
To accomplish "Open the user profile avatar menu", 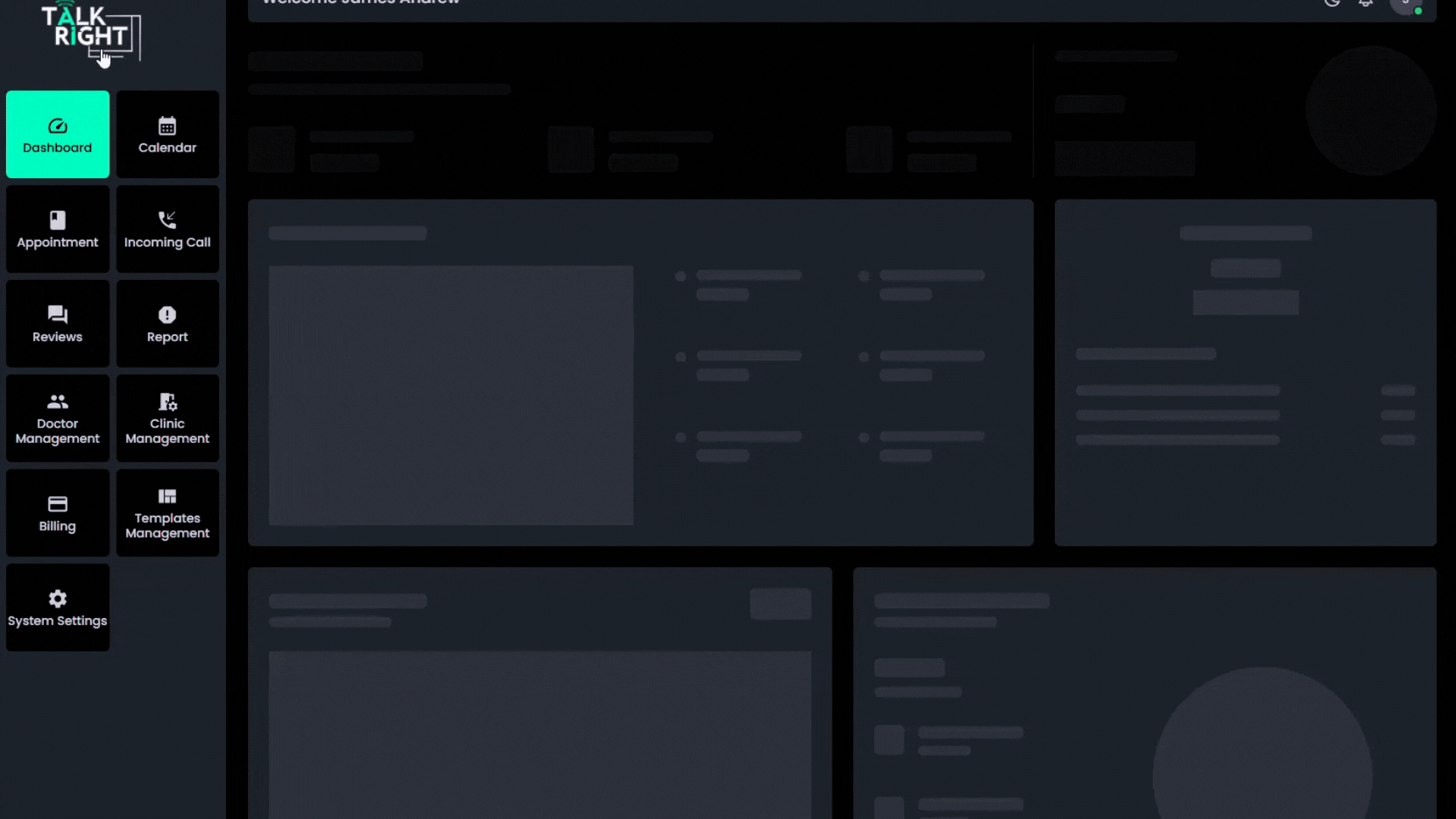I will tap(1405, 4).
